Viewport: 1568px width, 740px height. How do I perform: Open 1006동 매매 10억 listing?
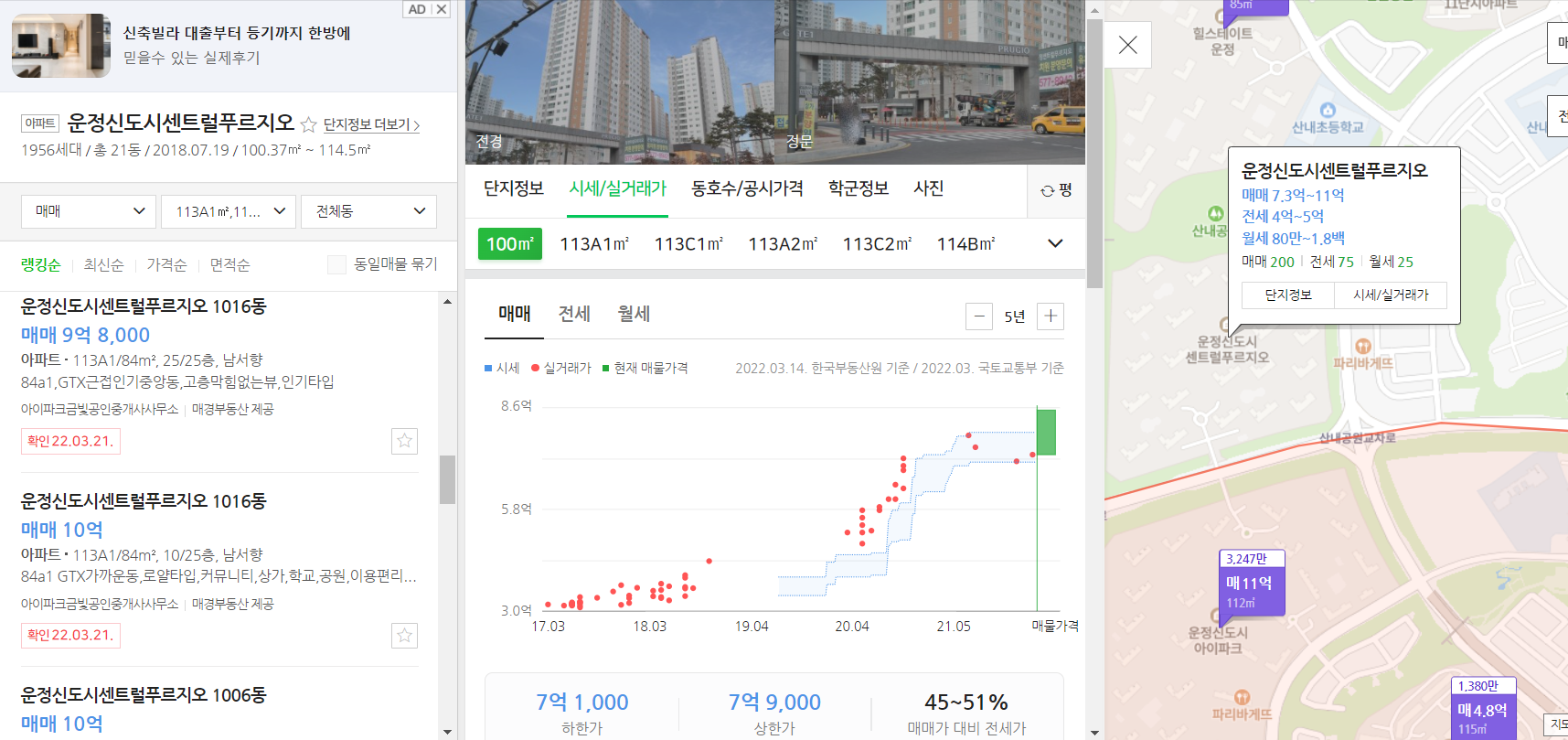pyautogui.click(x=62, y=724)
